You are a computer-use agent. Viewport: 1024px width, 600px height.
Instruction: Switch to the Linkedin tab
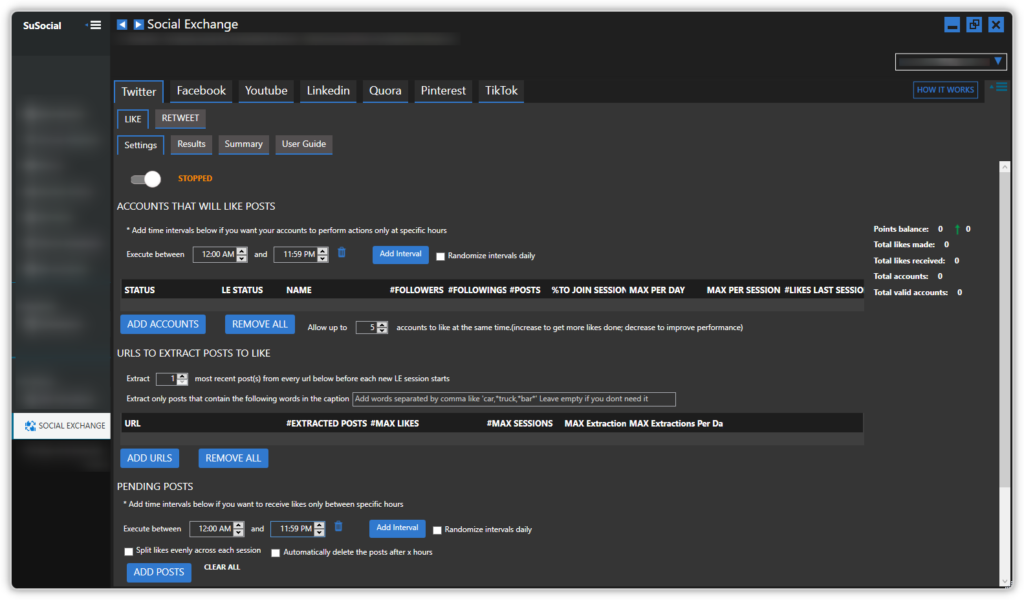328,91
